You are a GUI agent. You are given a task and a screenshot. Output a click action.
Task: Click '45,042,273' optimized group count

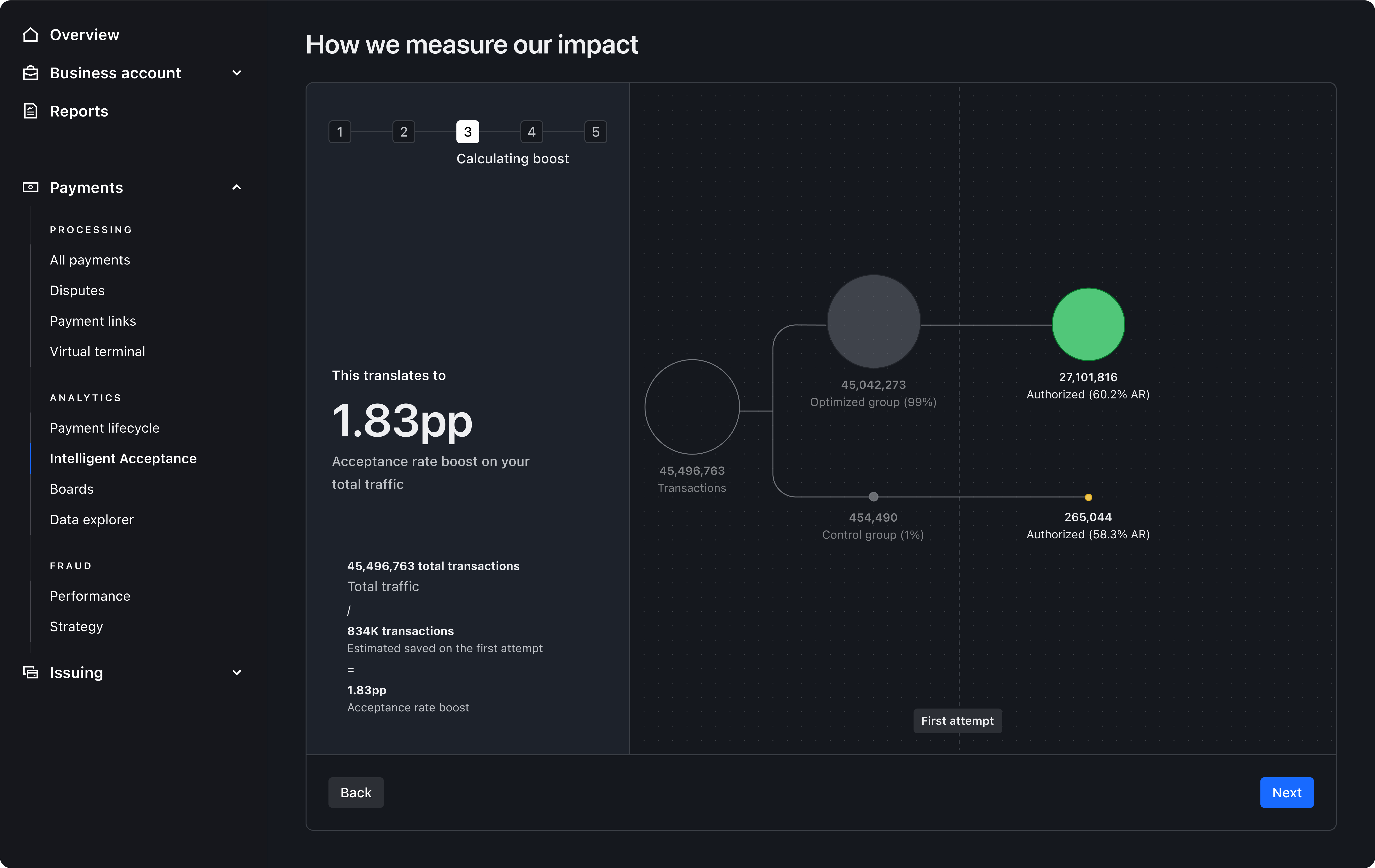874,385
